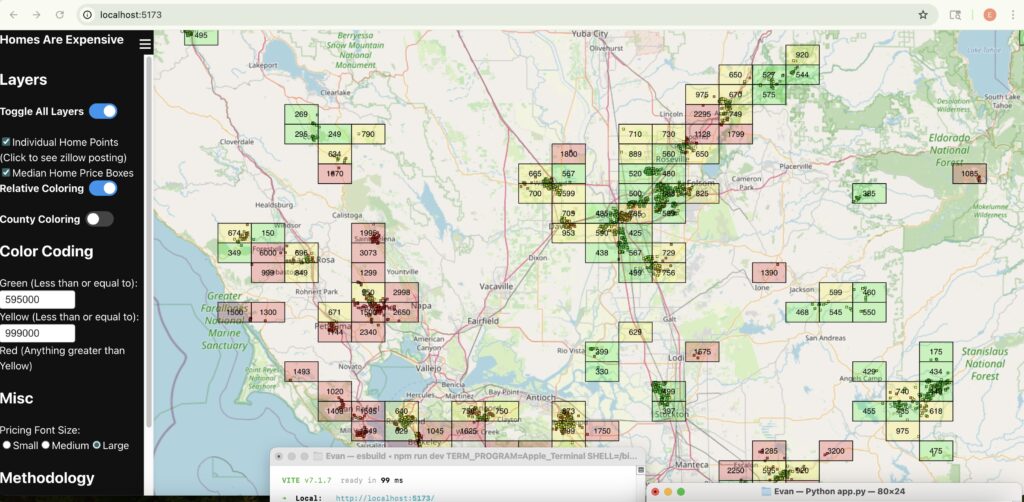
Task: Reload the page with refresh icon
Action: tap(60, 15)
